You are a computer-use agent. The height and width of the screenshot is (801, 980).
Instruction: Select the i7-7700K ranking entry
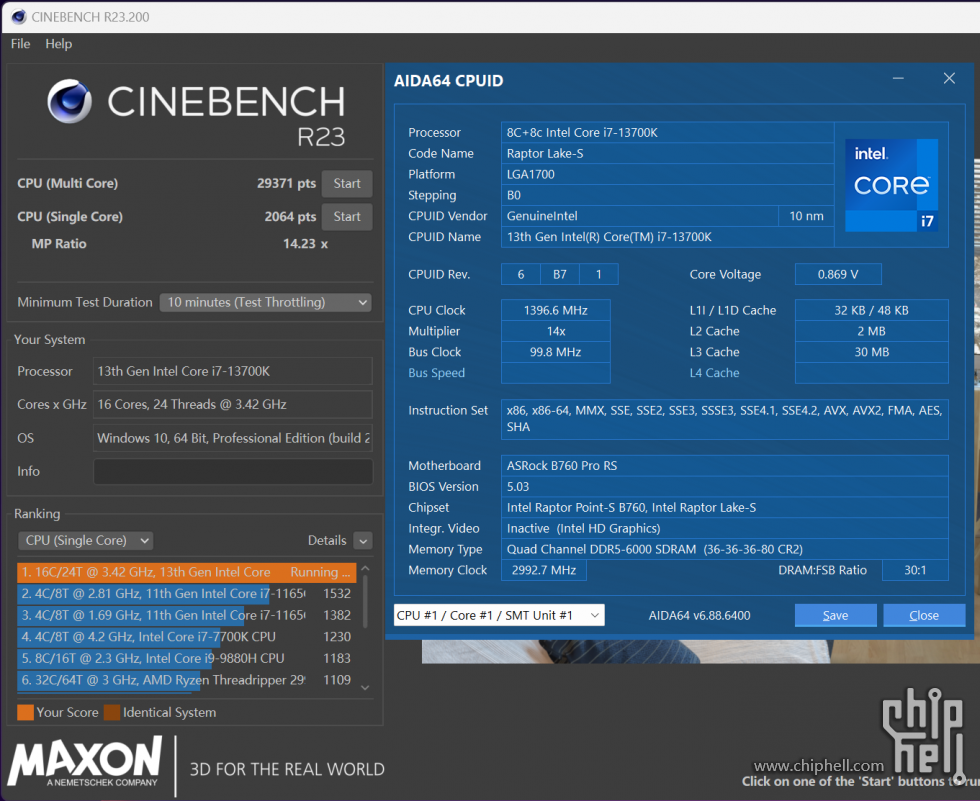point(187,637)
